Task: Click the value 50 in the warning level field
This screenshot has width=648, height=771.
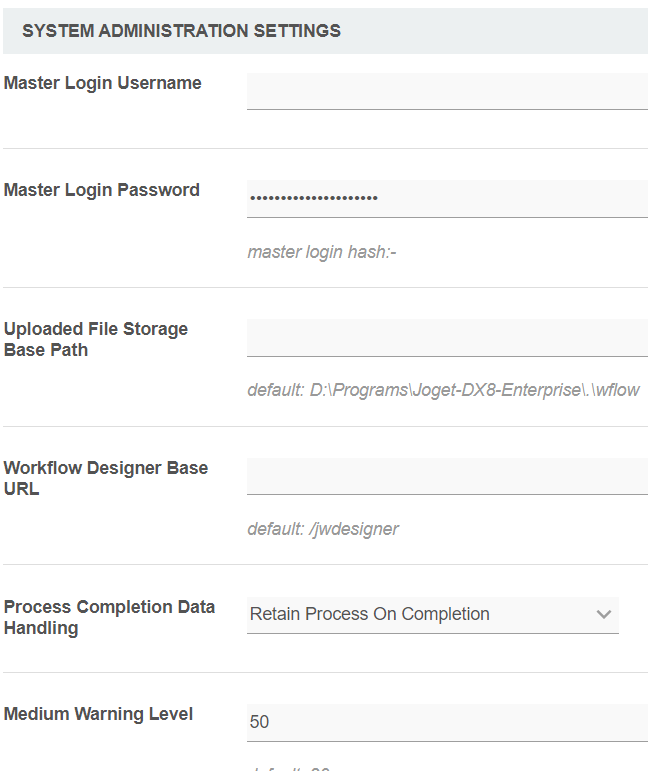Action: pos(260,722)
